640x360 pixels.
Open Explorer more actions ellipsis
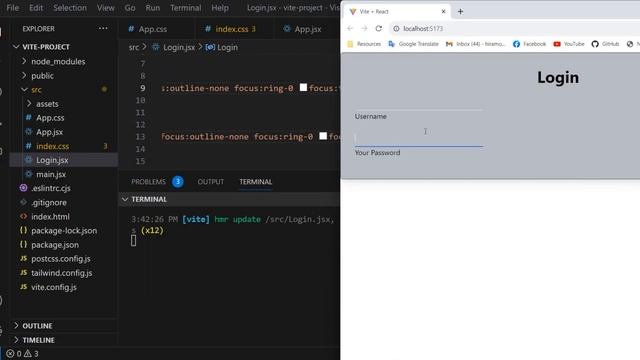point(103,29)
